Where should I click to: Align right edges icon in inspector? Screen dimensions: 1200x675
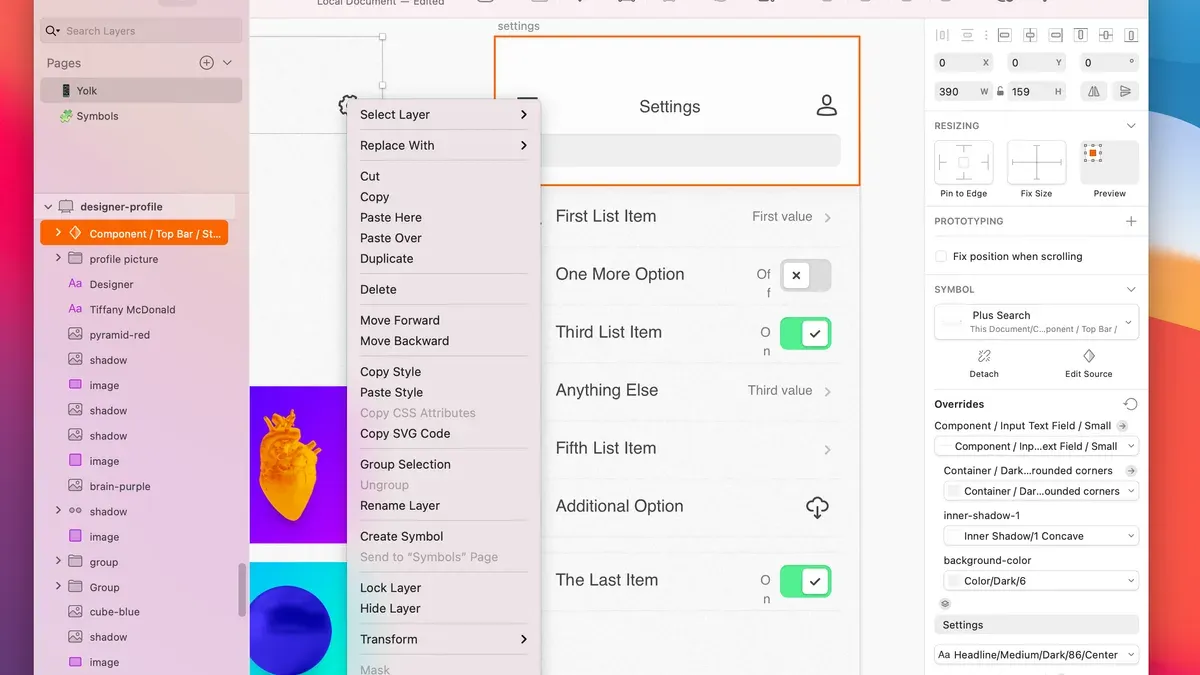pos(1055,35)
